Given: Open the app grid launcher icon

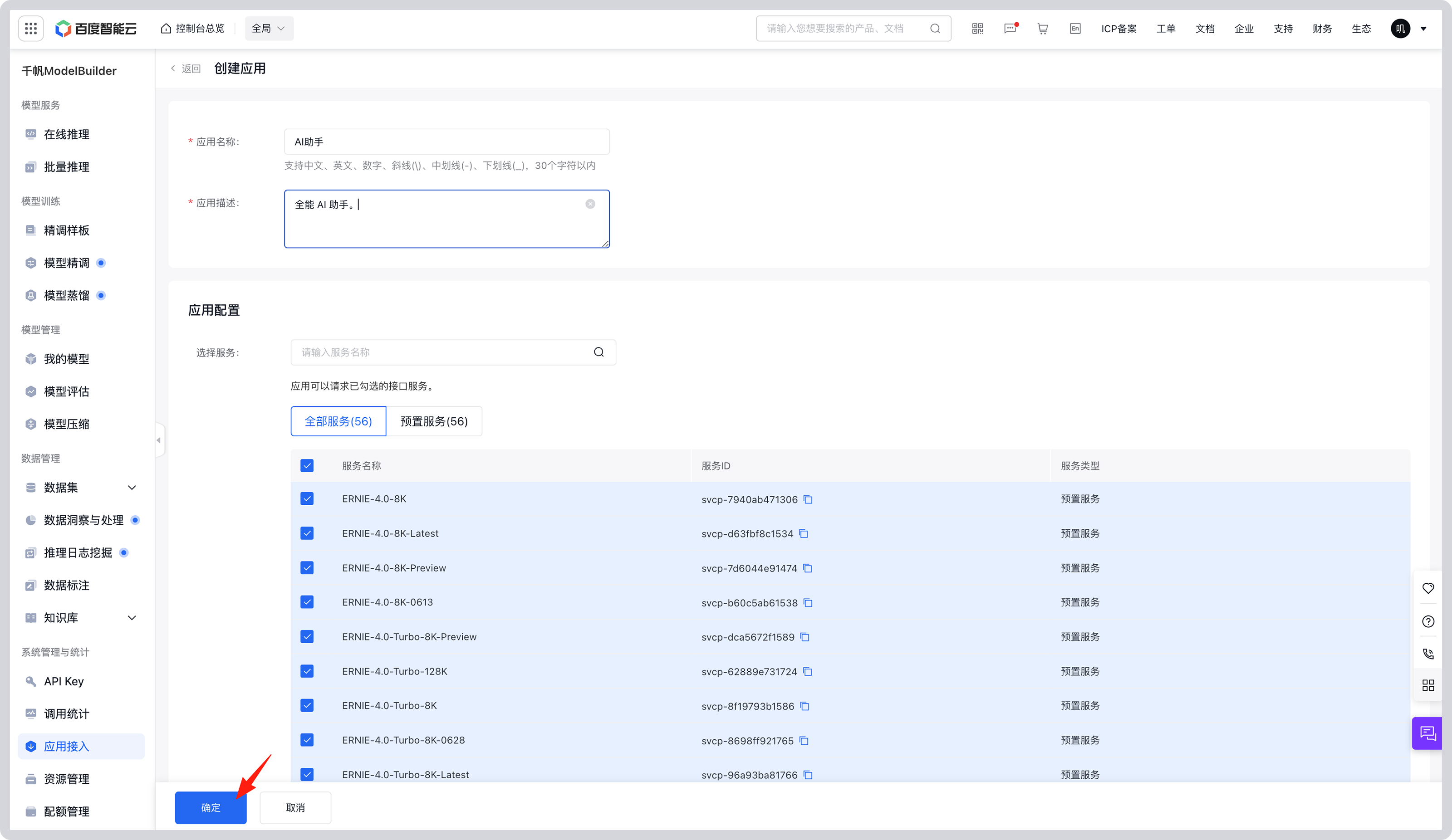Looking at the screenshot, I should [x=31, y=28].
